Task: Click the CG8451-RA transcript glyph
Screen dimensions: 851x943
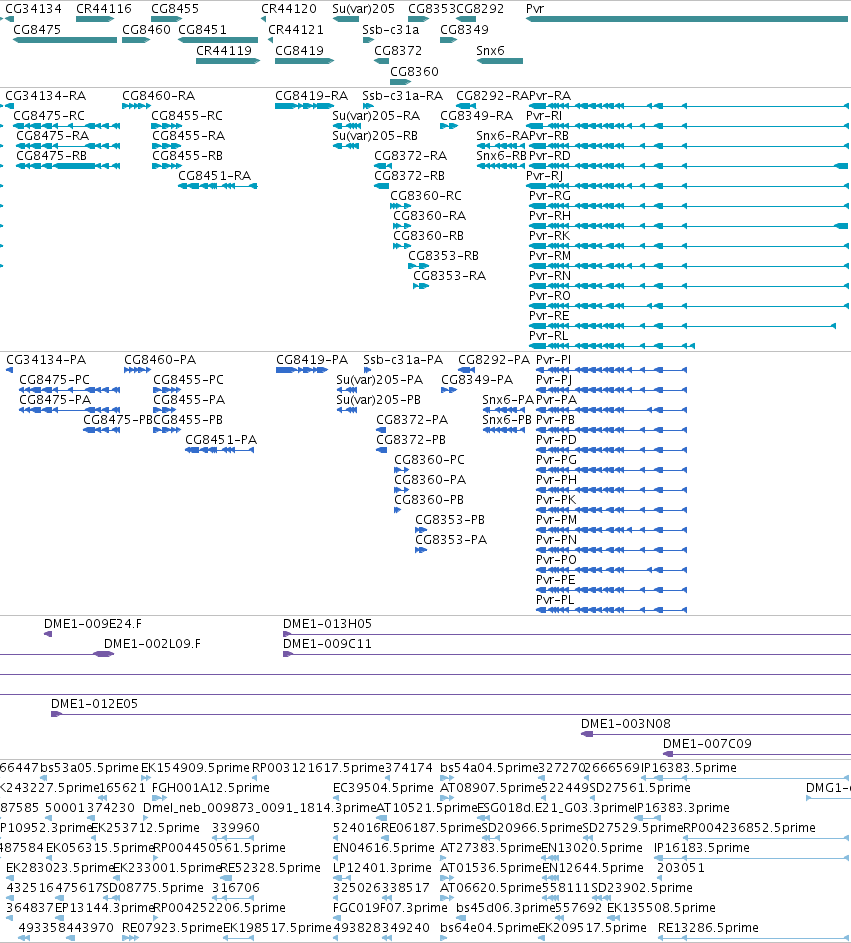Action: [218, 186]
